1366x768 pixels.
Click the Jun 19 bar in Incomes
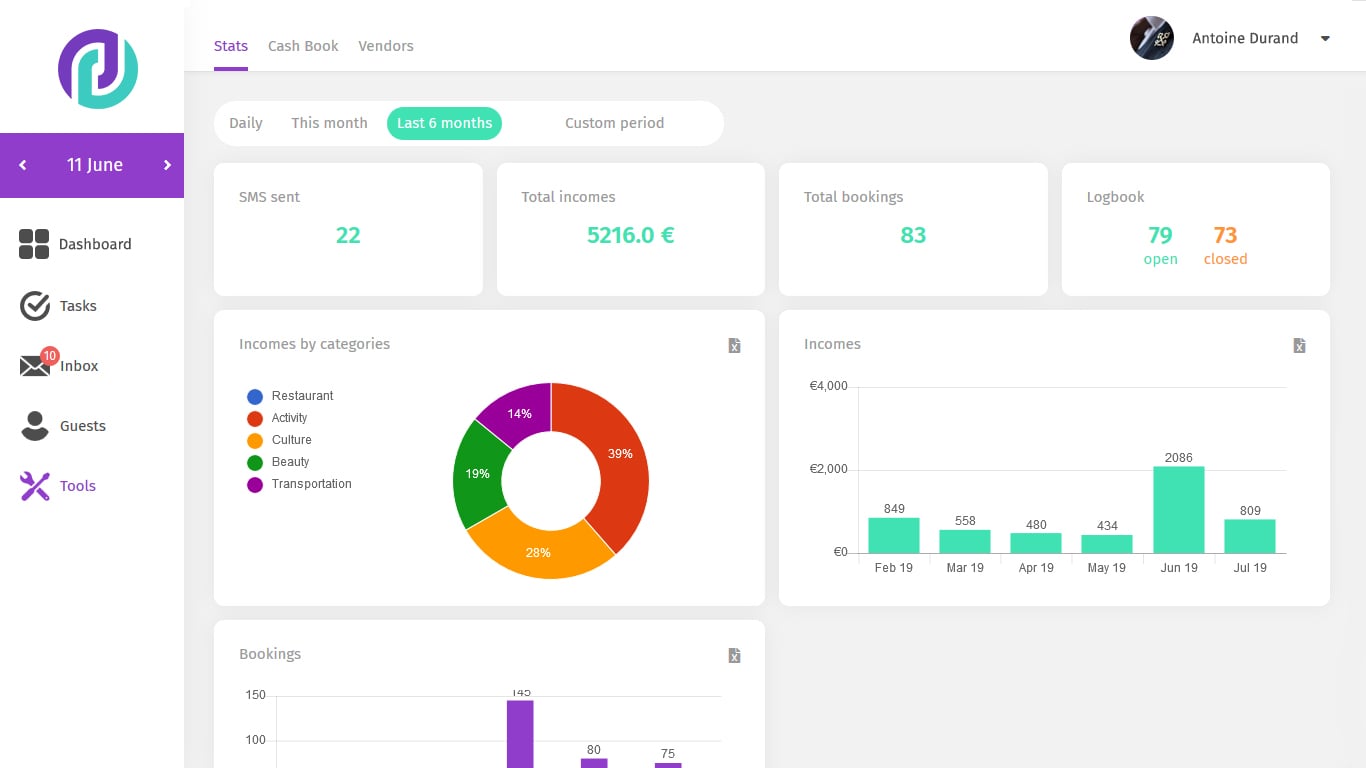[1178, 510]
